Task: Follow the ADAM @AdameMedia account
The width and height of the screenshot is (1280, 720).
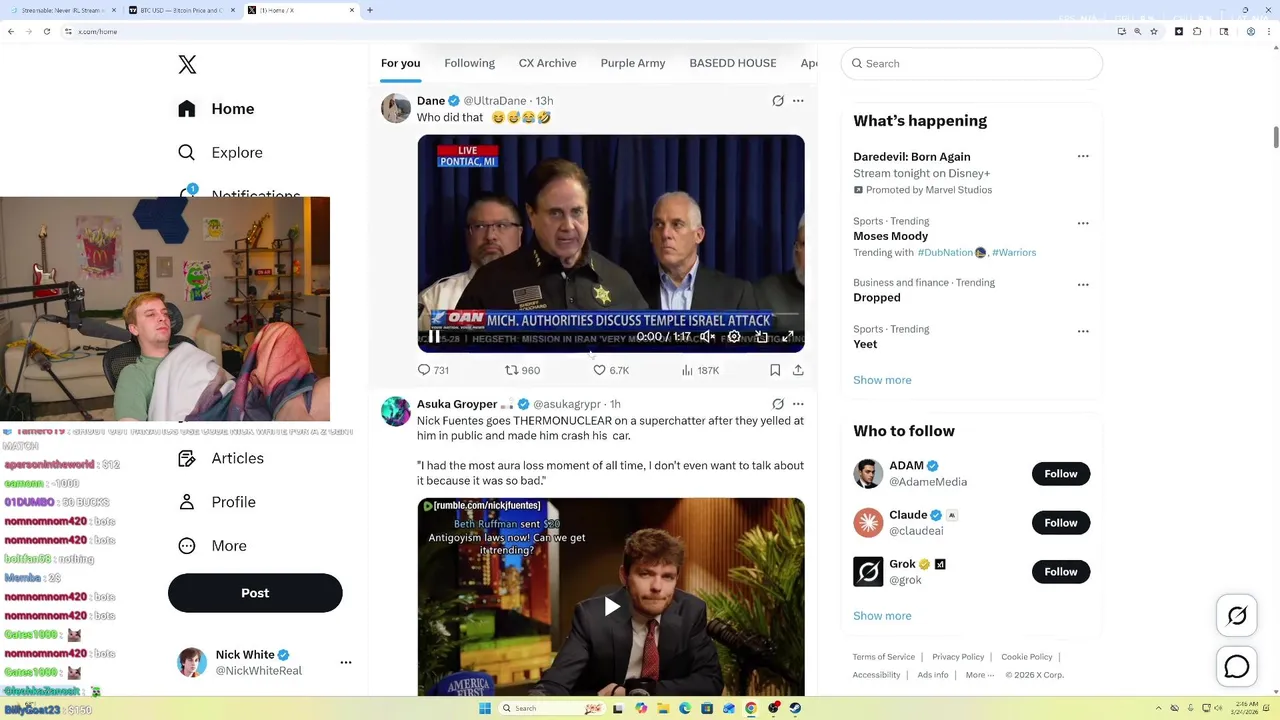Action: click(1061, 474)
